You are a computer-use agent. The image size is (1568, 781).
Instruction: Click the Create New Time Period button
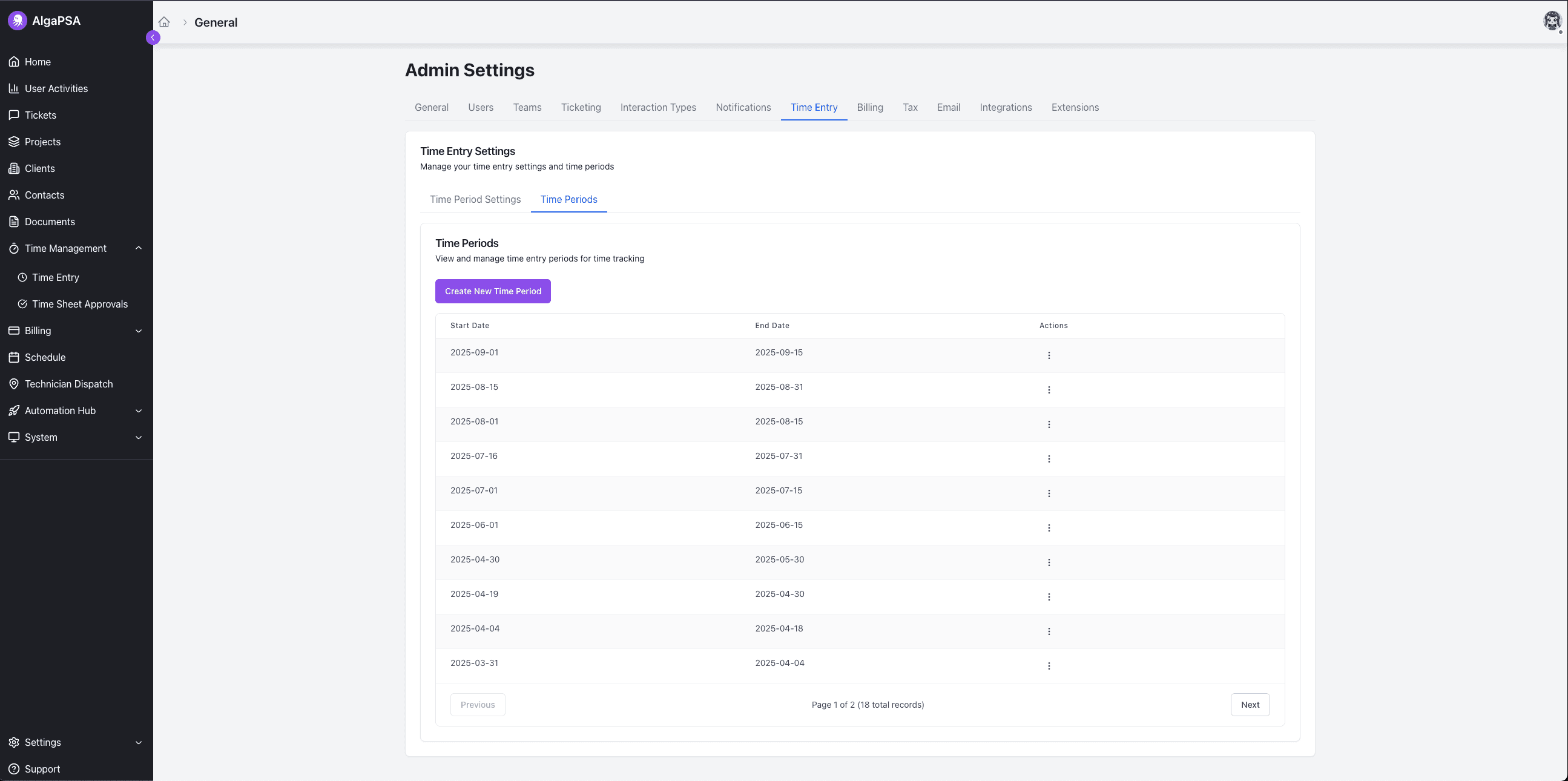[x=492, y=291]
